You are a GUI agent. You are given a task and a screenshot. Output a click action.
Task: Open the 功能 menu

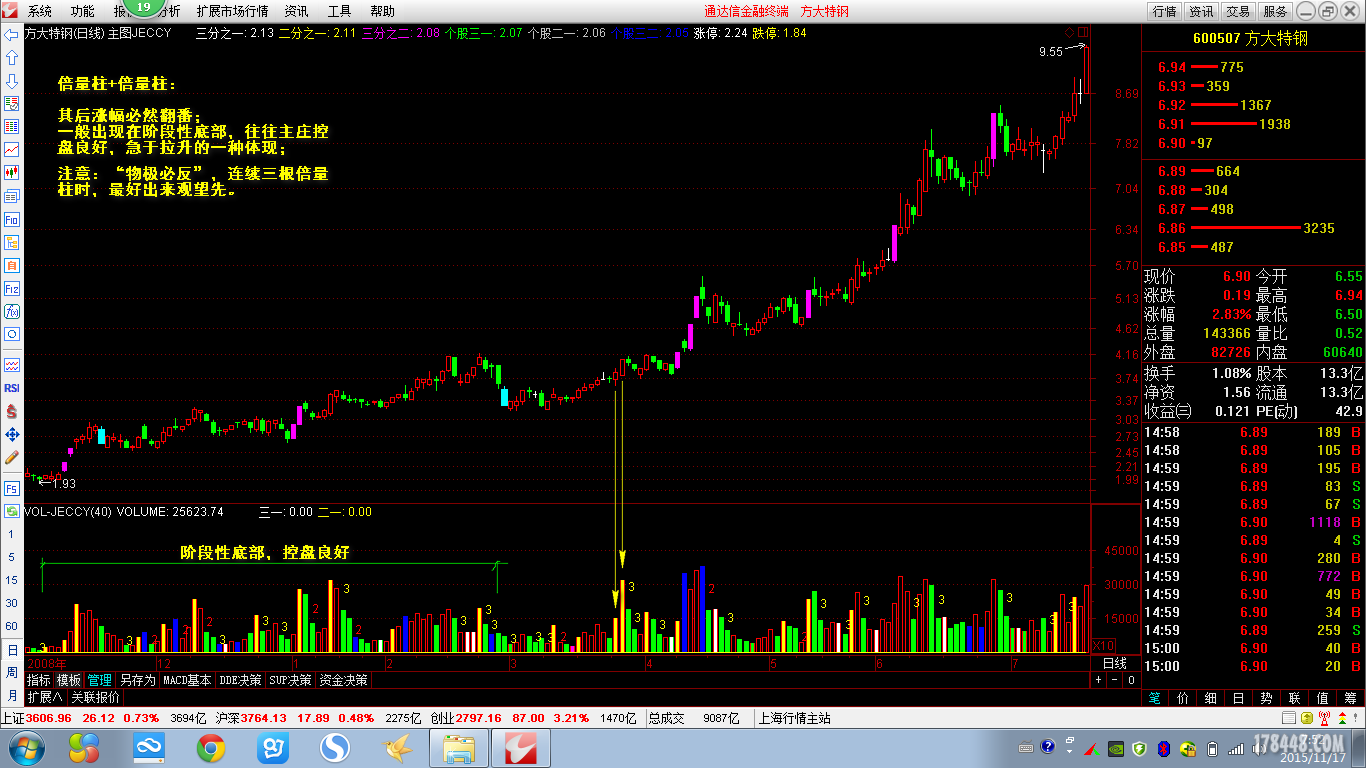(x=84, y=11)
